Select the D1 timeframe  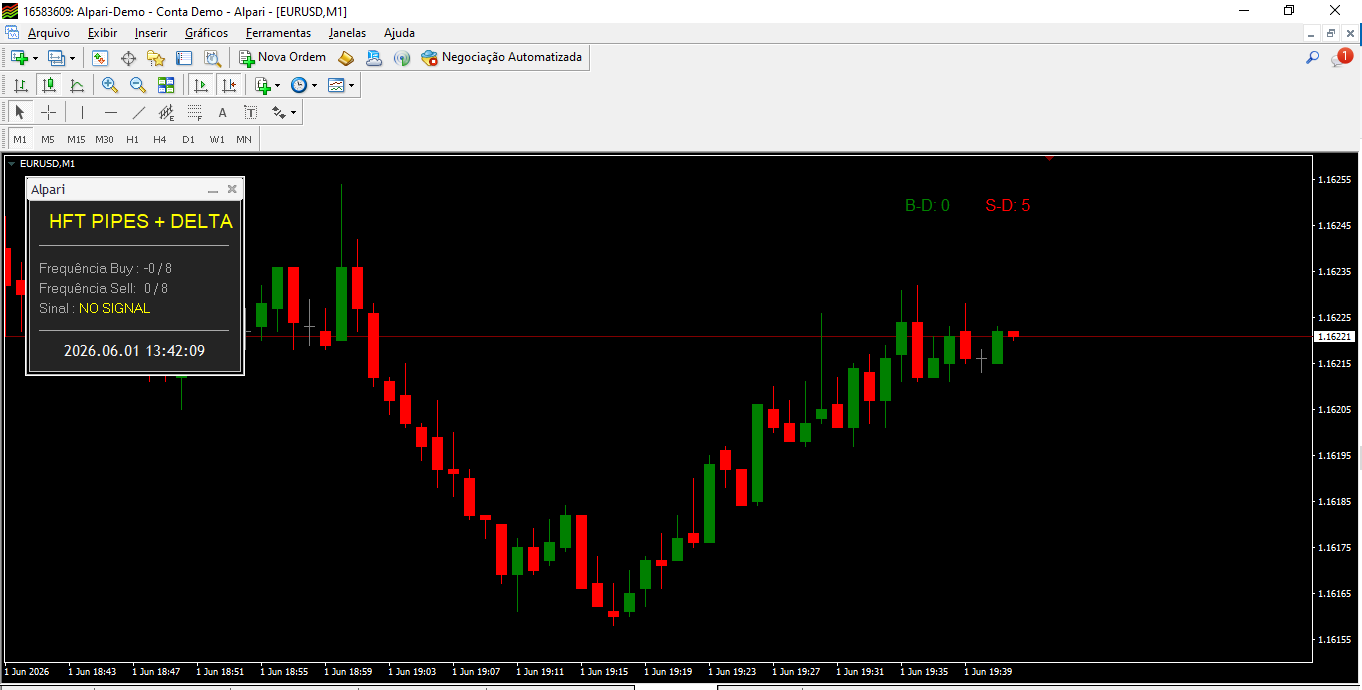188,139
